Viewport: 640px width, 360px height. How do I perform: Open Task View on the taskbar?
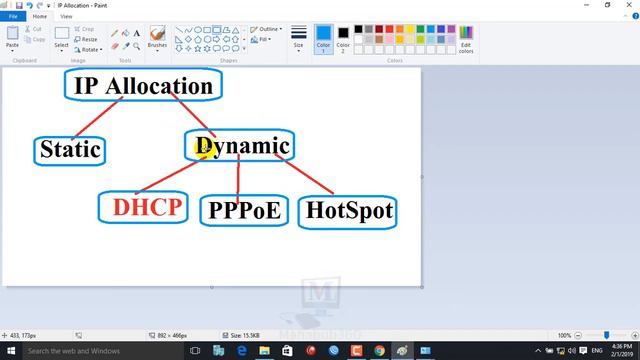pyautogui.click(x=195, y=351)
